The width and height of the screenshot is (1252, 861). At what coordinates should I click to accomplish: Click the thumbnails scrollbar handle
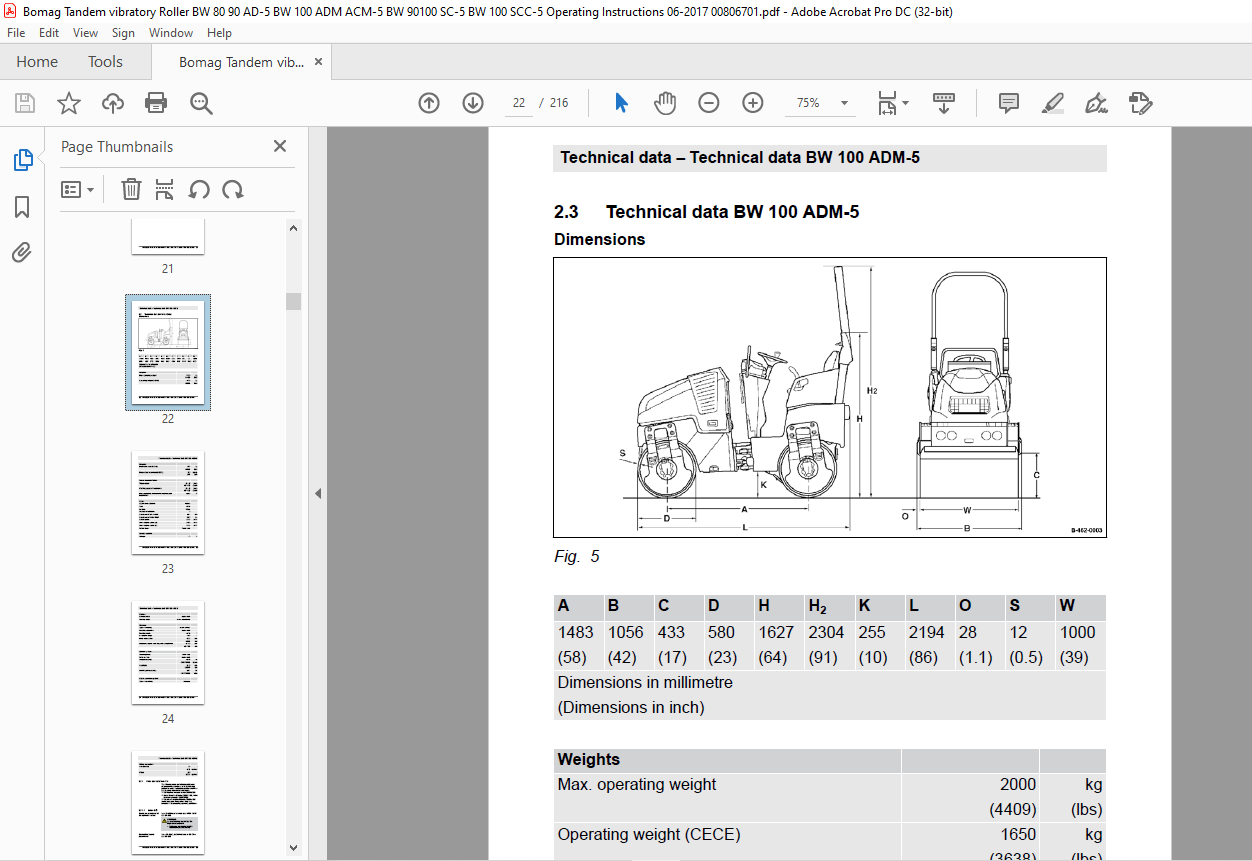[293, 301]
